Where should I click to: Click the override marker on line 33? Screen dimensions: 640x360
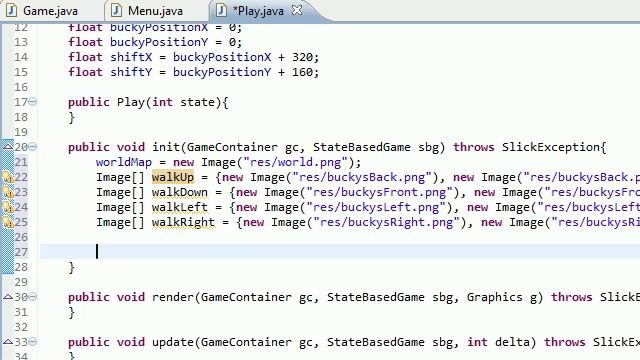click(8, 341)
